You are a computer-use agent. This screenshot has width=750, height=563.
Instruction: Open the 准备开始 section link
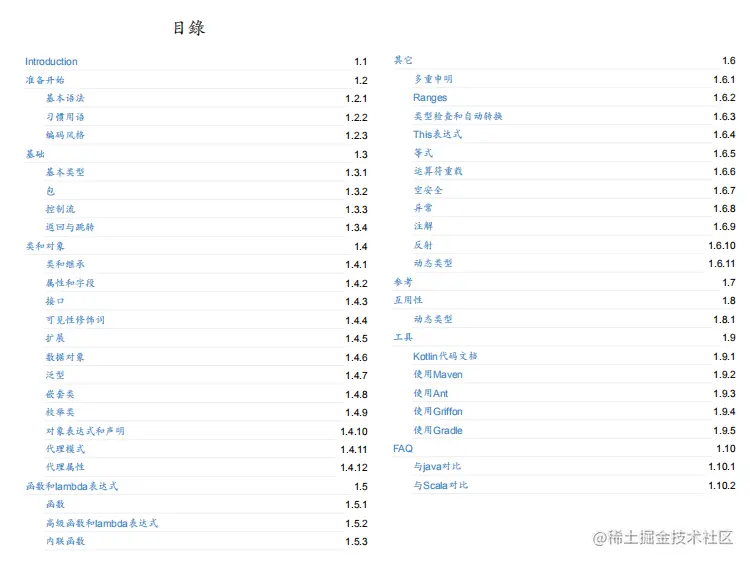point(45,80)
